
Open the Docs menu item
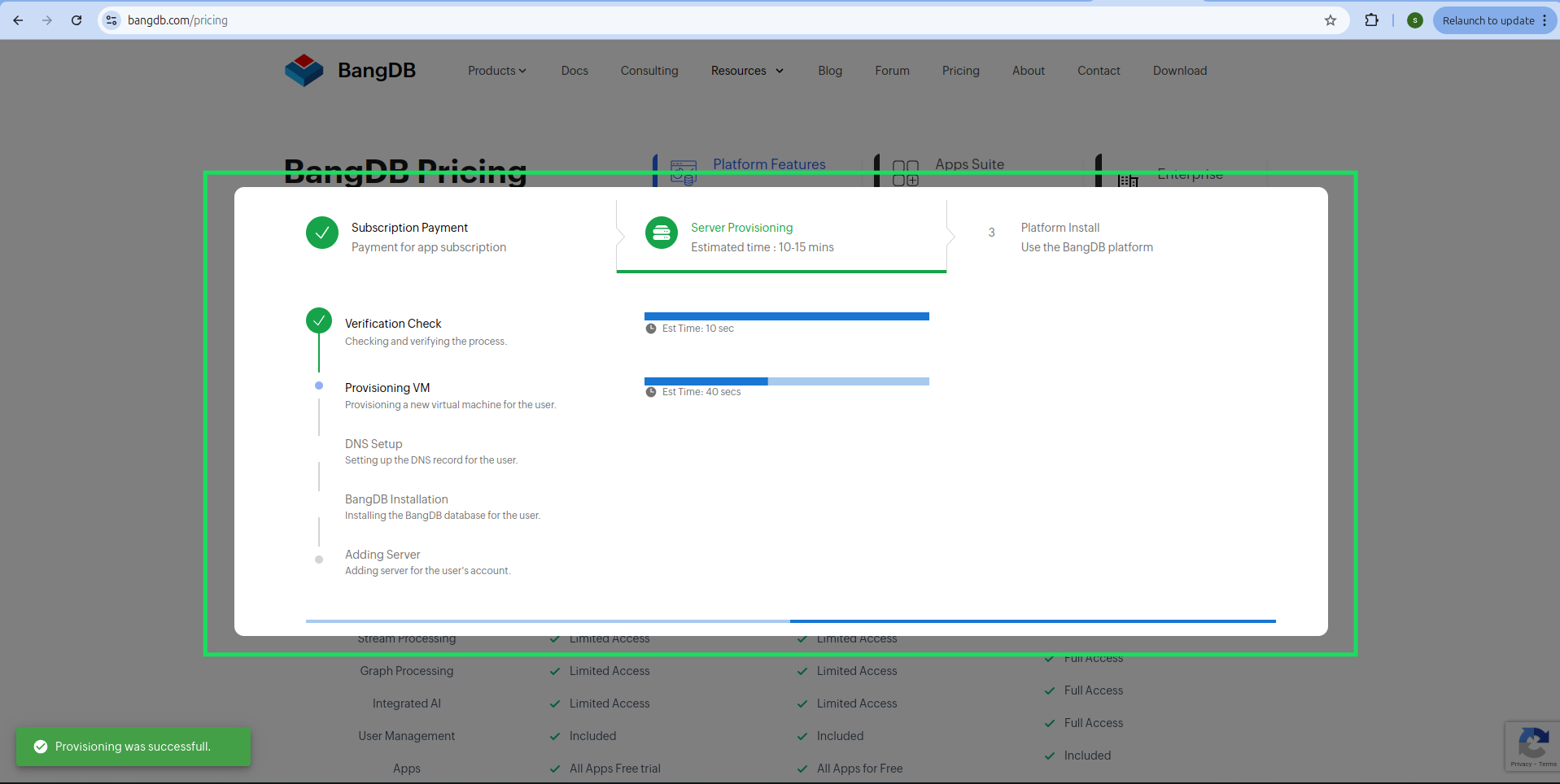[575, 71]
